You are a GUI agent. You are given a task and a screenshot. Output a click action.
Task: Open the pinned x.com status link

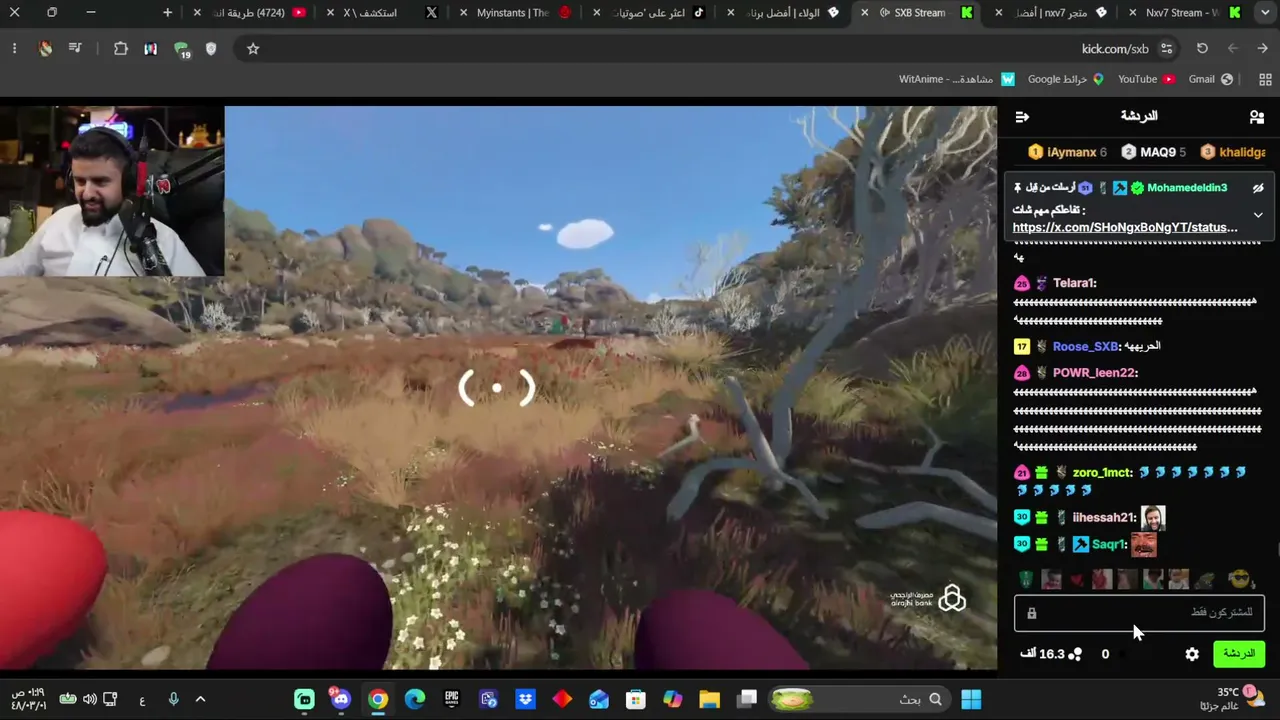1125,228
